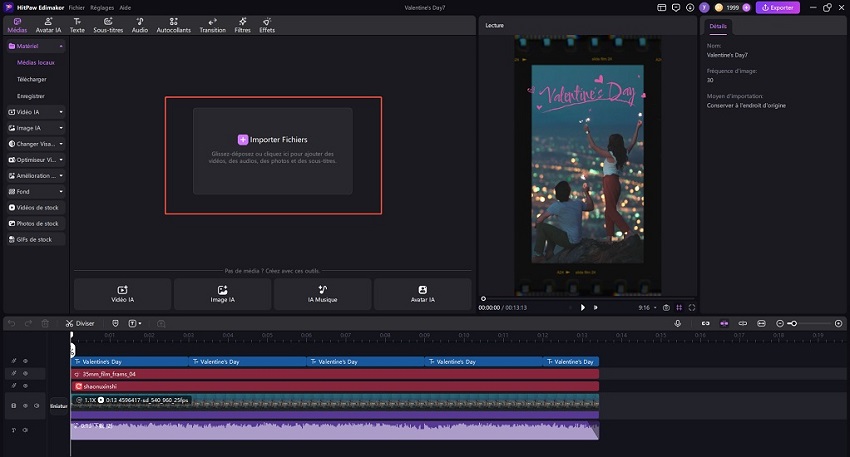Toggle visibility of the 35mm_film_frams_04 track
This screenshot has width=850, height=457.
(26, 373)
